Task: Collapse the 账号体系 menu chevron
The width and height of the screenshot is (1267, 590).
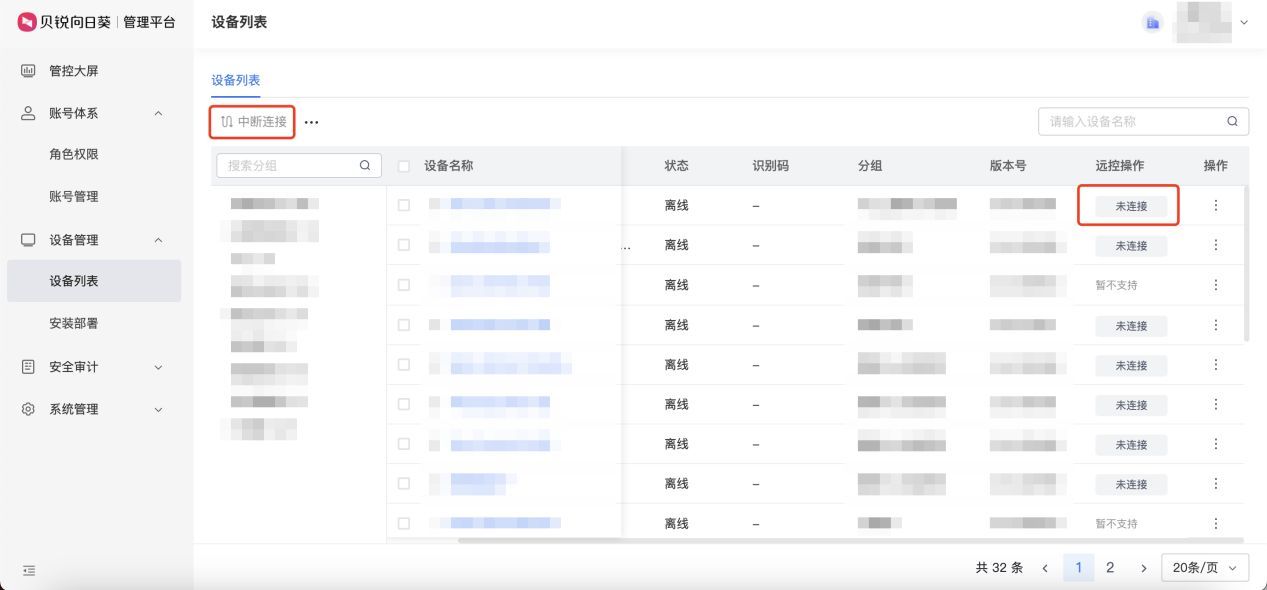Action: point(158,113)
